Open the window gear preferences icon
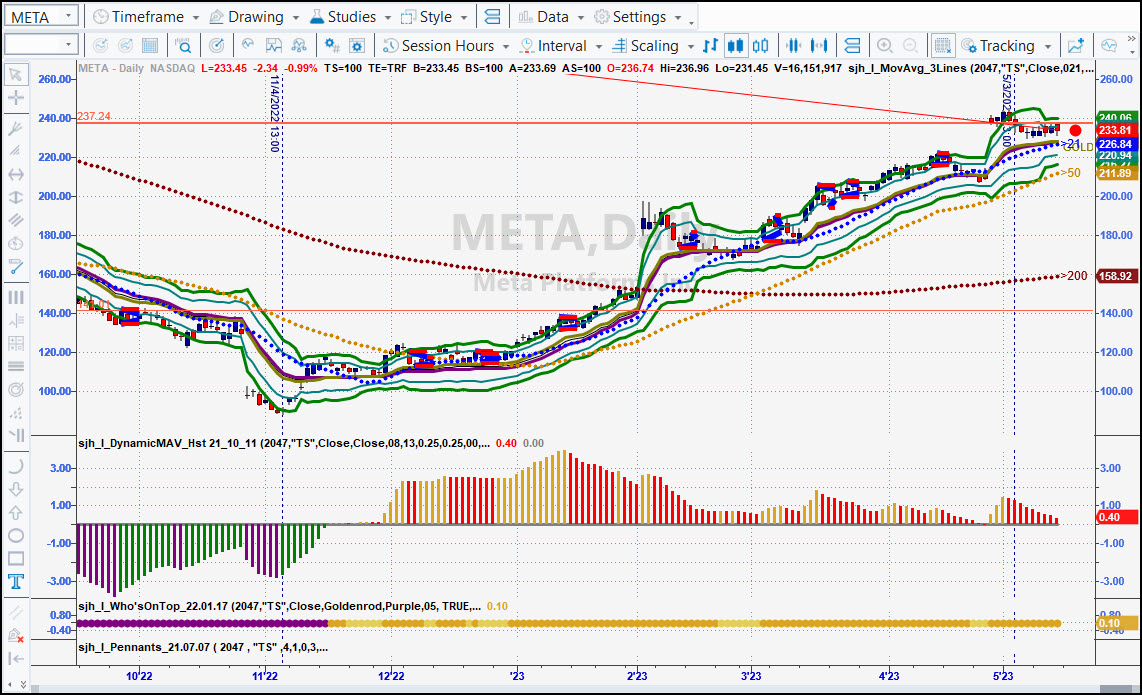Screen dimensions: 1142x695 tap(357, 46)
